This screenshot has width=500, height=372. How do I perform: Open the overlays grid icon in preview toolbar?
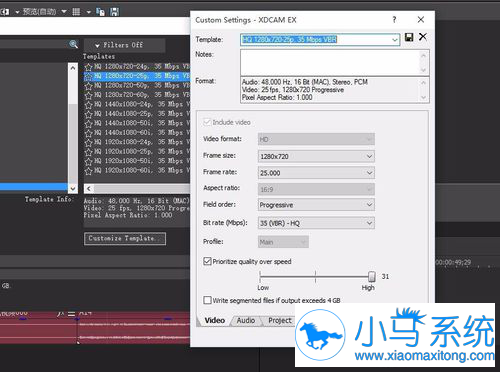click(x=76, y=12)
